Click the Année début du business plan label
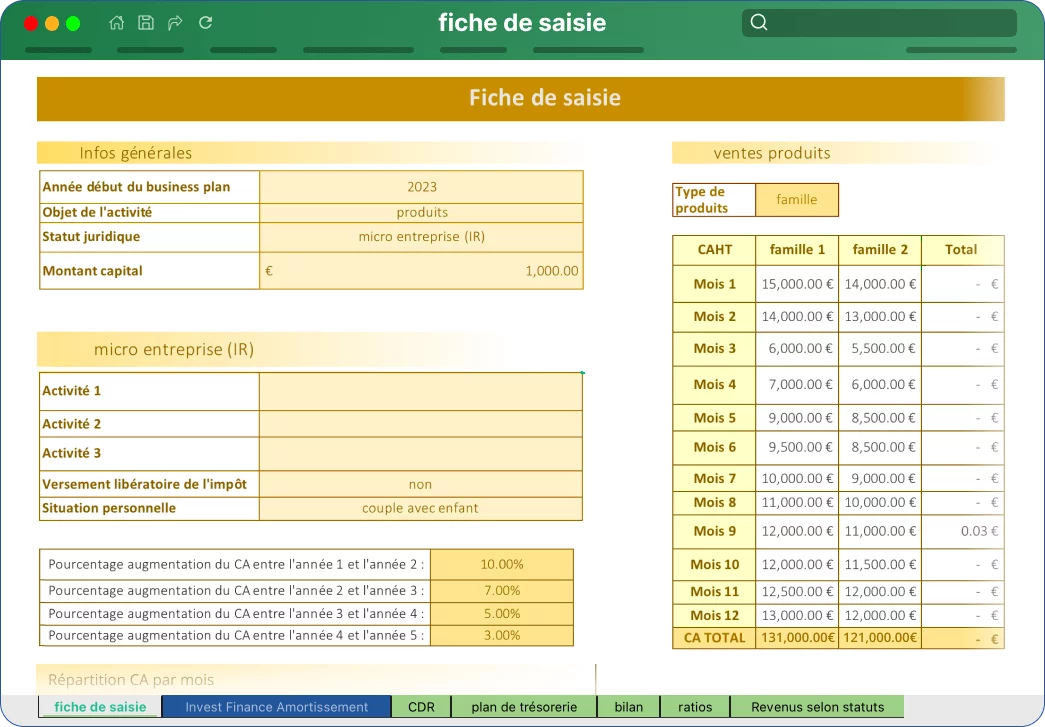The height and width of the screenshot is (727, 1045). coord(136,187)
